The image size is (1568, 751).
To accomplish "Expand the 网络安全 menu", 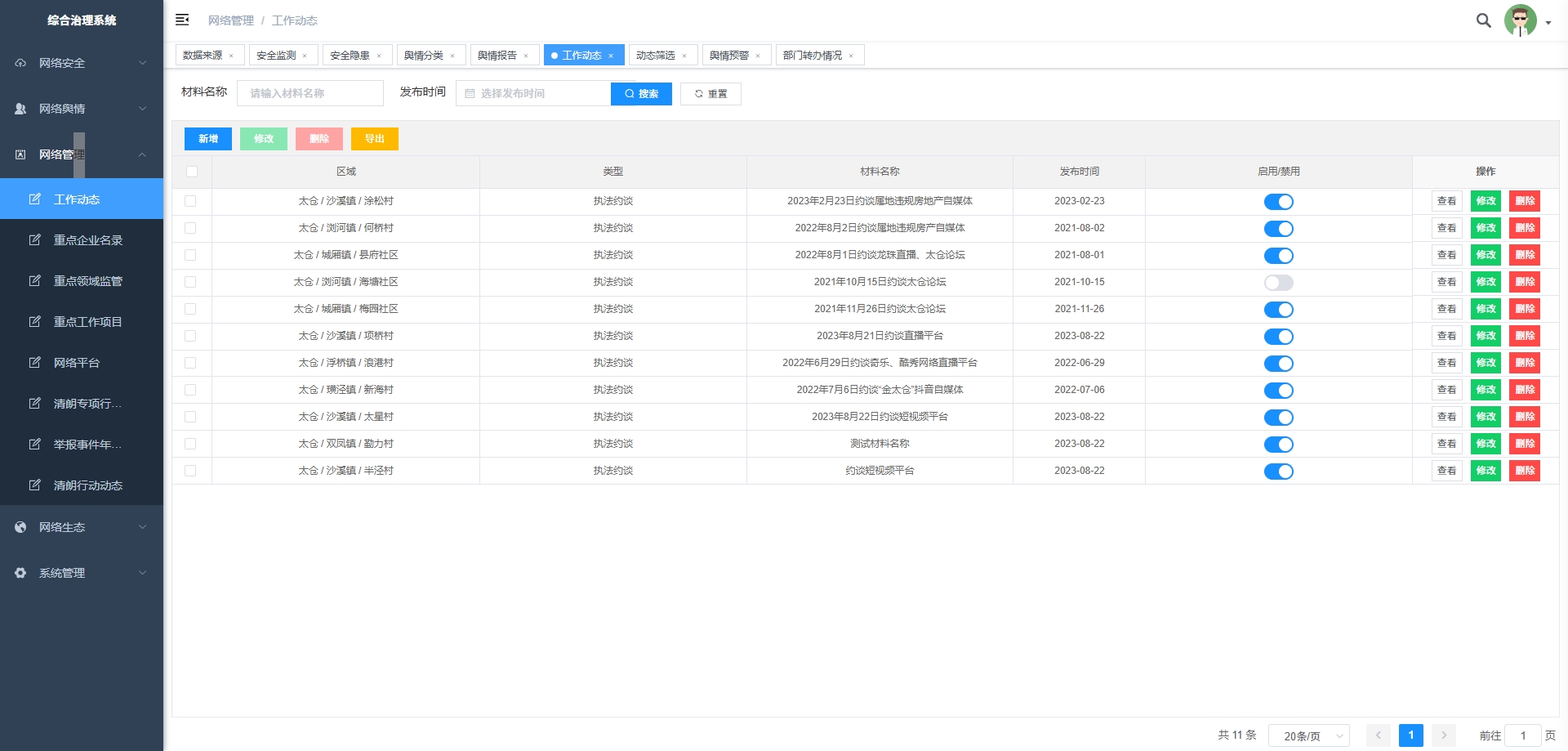I will (82, 63).
